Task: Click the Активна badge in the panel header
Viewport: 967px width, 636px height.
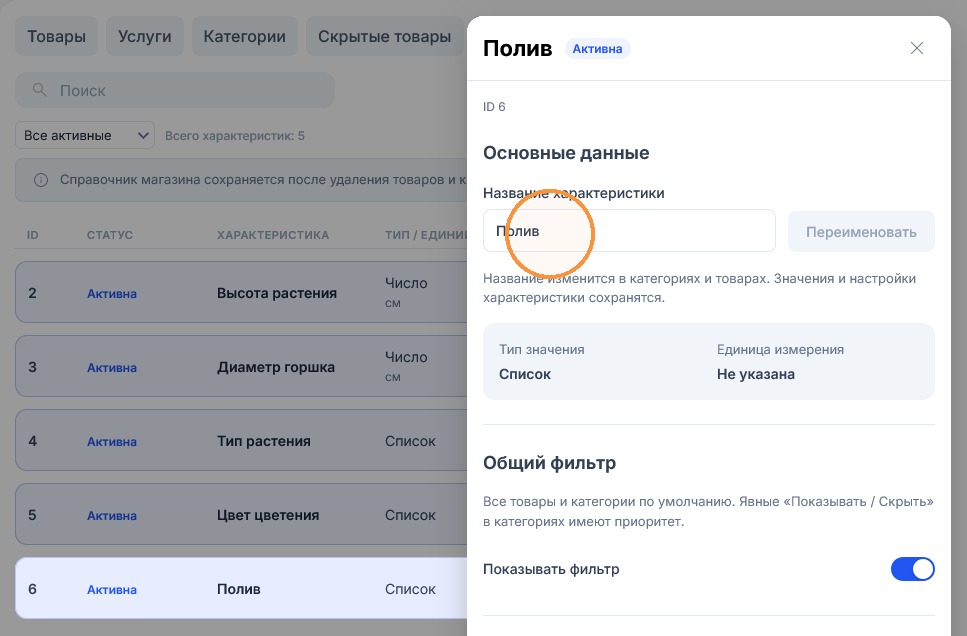Action: pyautogui.click(x=597, y=49)
